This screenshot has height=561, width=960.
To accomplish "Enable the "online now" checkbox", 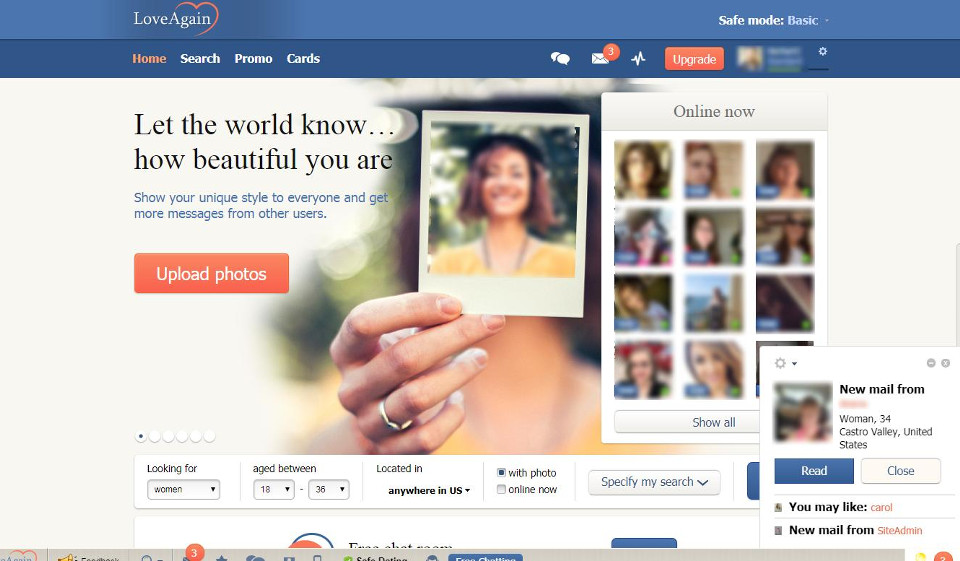I will click(x=502, y=490).
